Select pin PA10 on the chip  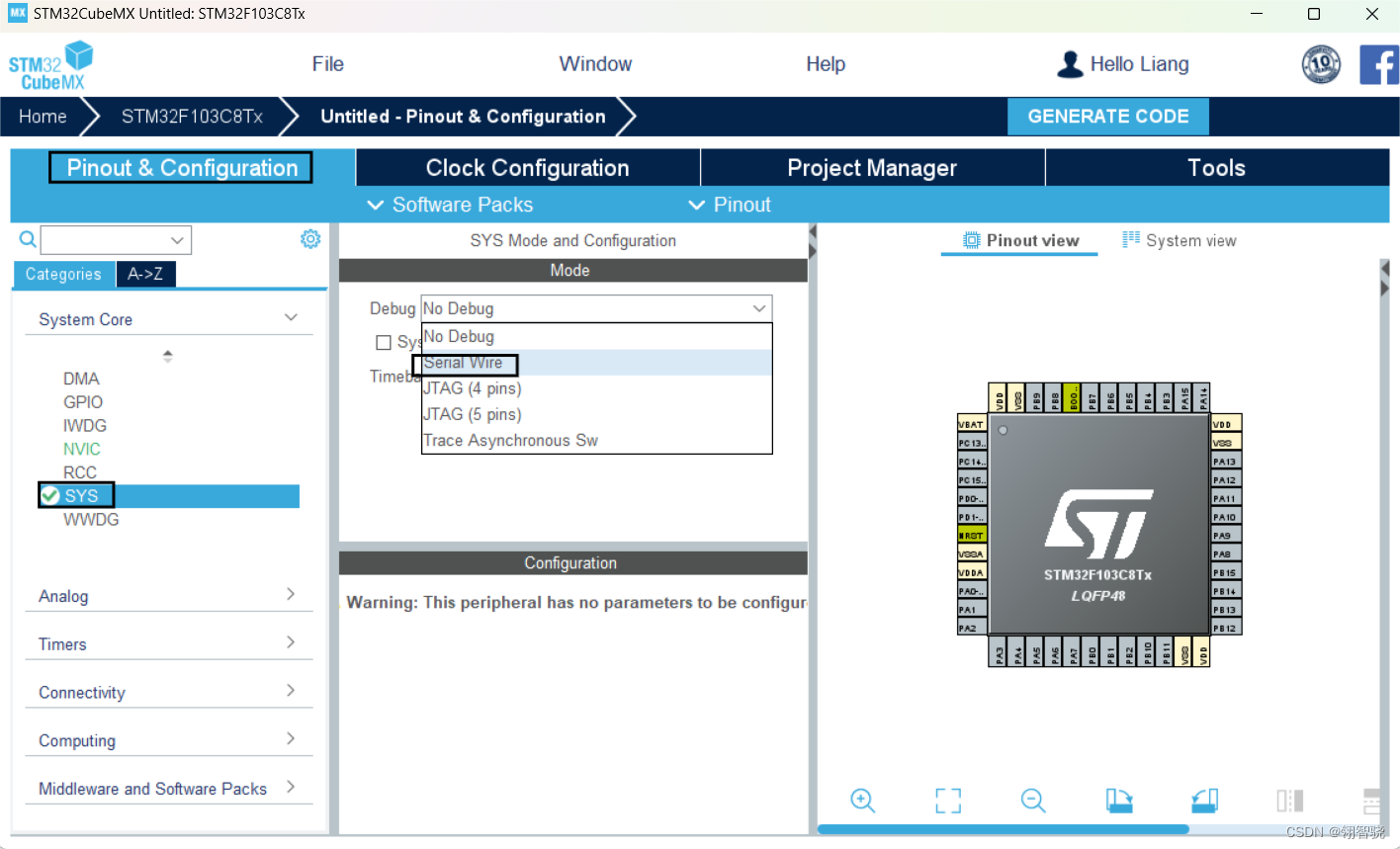click(1226, 517)
